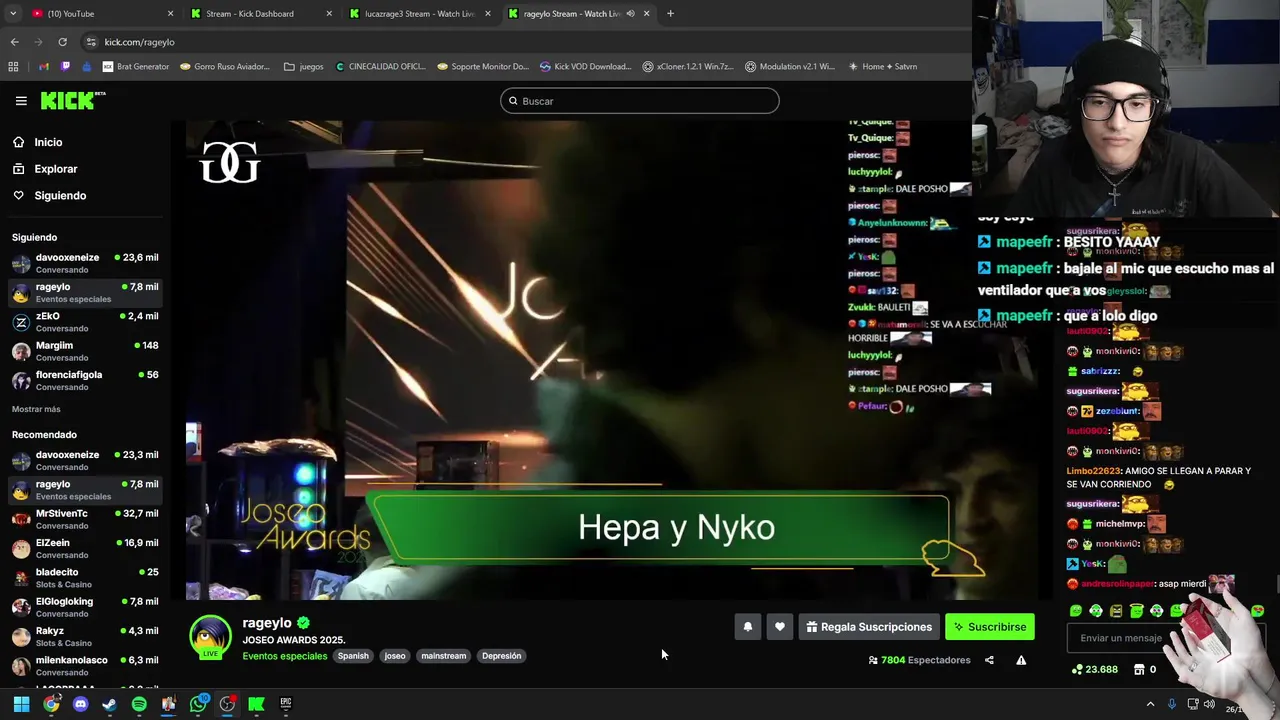This screenshot has width=1280, height=720.
Task: Open Epic Games Launcher from the taskbar
Action: coord(286,704)
